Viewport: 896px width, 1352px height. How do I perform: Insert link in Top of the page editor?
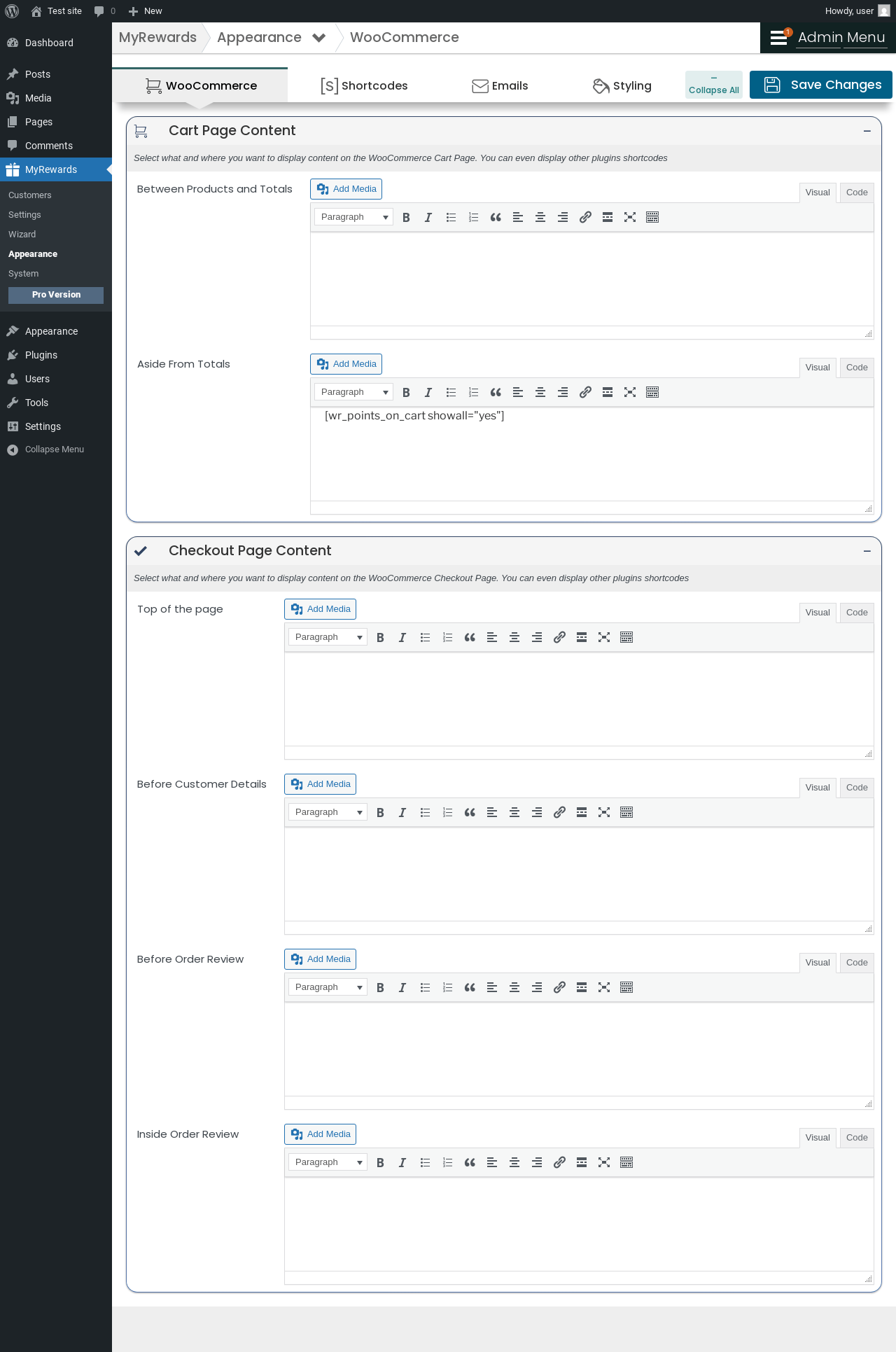[559, 637]
